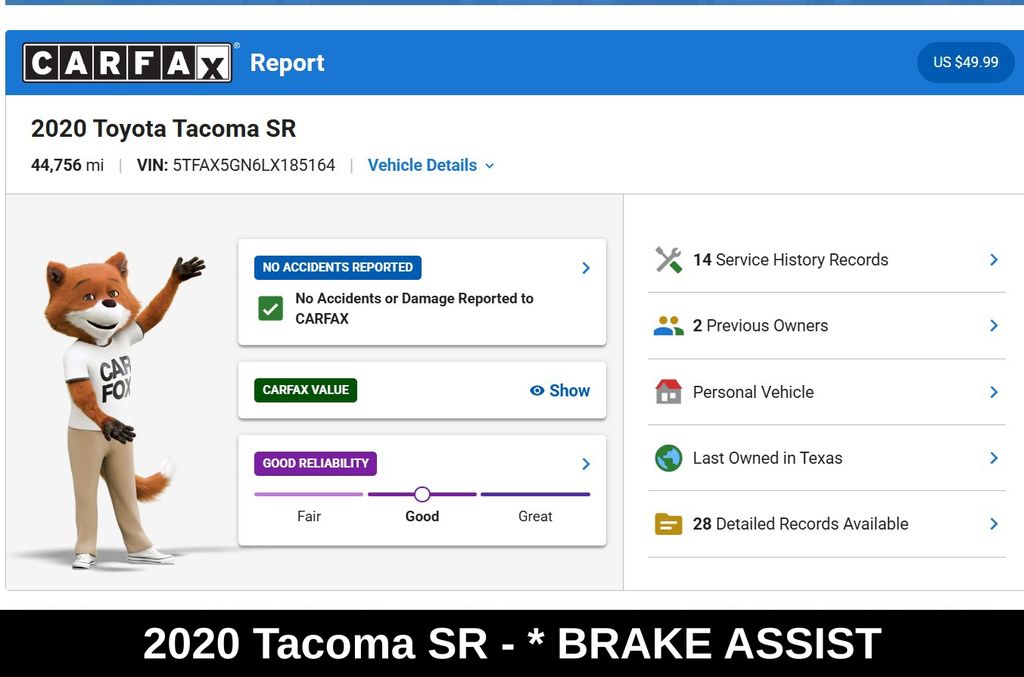The height and width of the screenshot is (677, 1024).
Task: Expand Service History Records chevron
Action: click(994, 260)
